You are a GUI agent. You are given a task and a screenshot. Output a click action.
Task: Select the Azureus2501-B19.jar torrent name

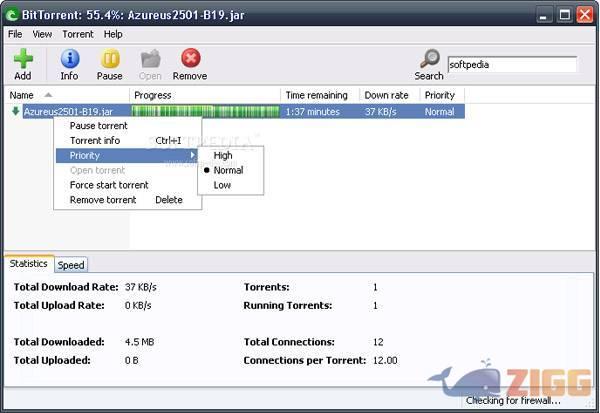click(68, 112)
